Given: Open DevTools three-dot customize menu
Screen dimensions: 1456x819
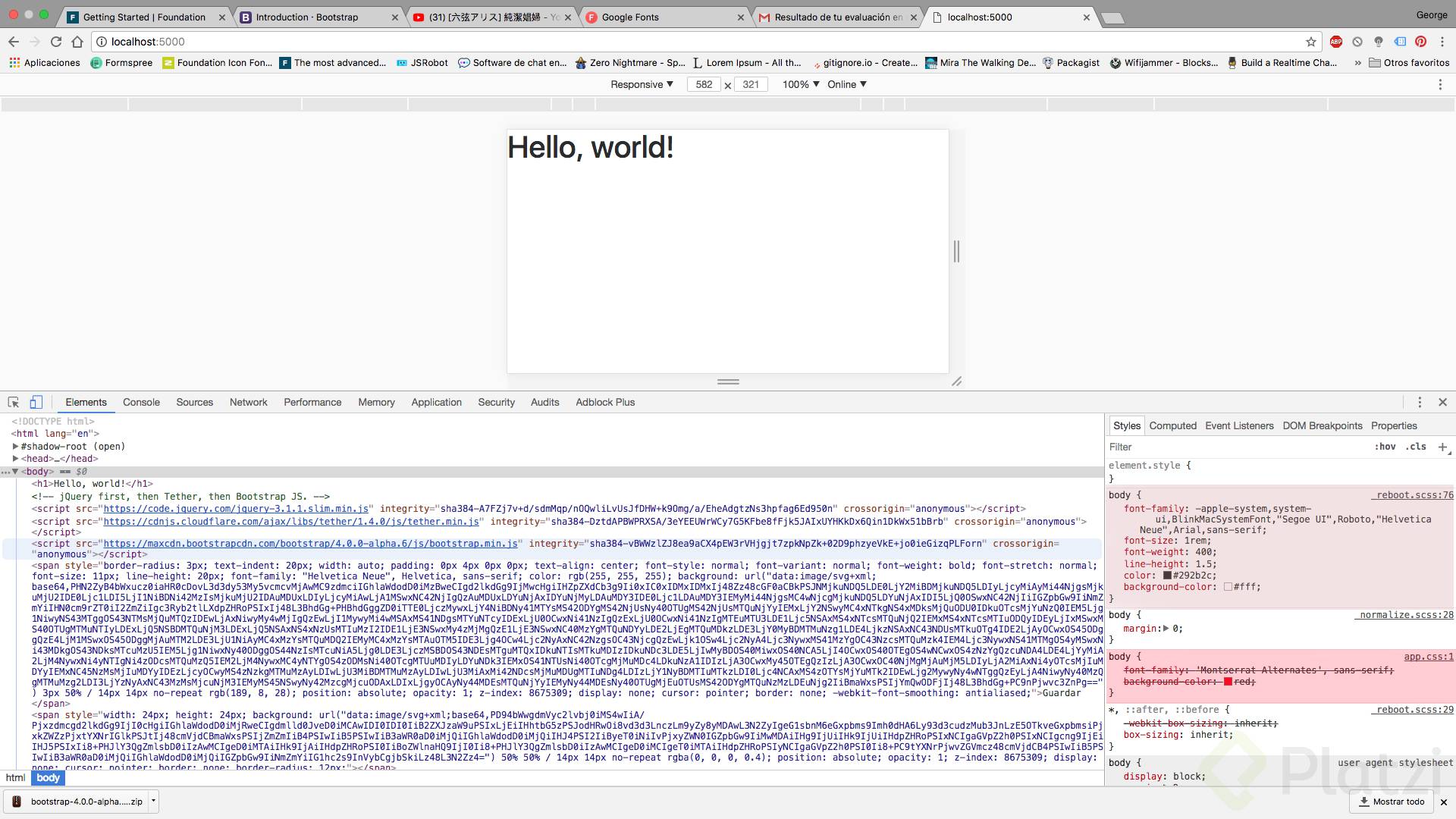Looking at the screenshot, I should [x=1420, y=403].
